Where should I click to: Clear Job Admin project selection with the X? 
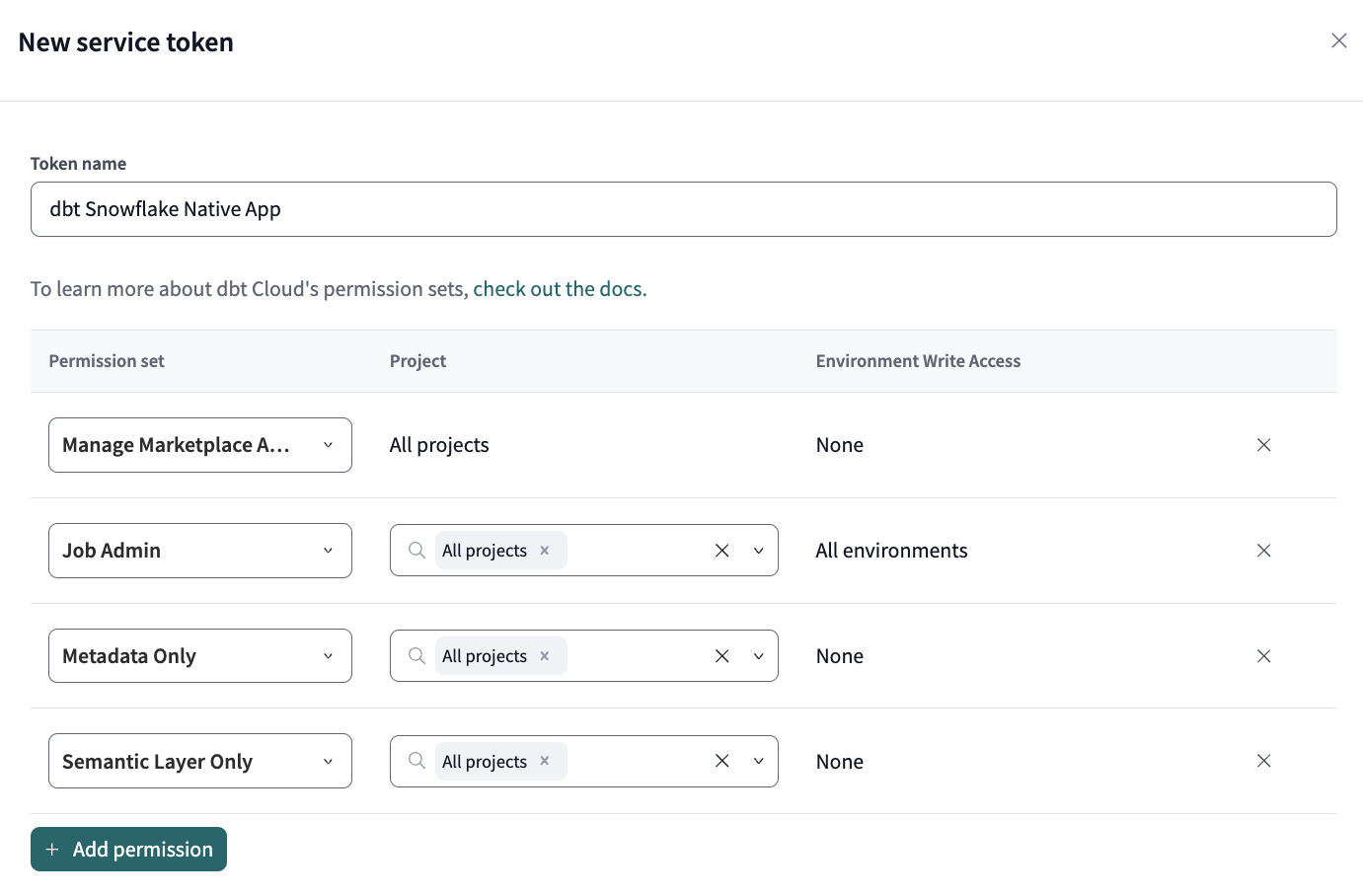click(721, 550)
